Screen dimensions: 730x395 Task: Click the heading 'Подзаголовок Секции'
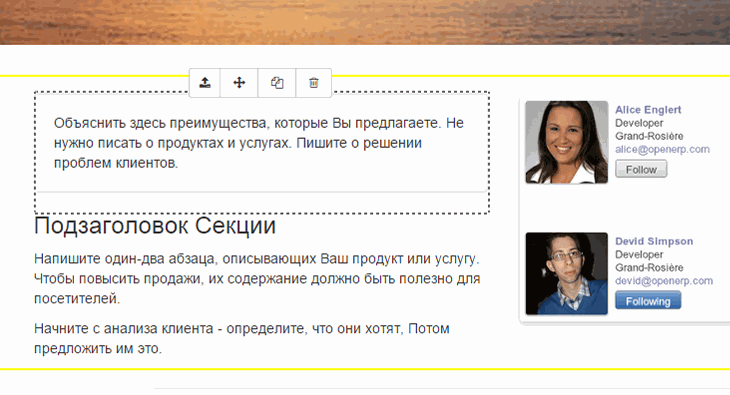click(155, 226)
